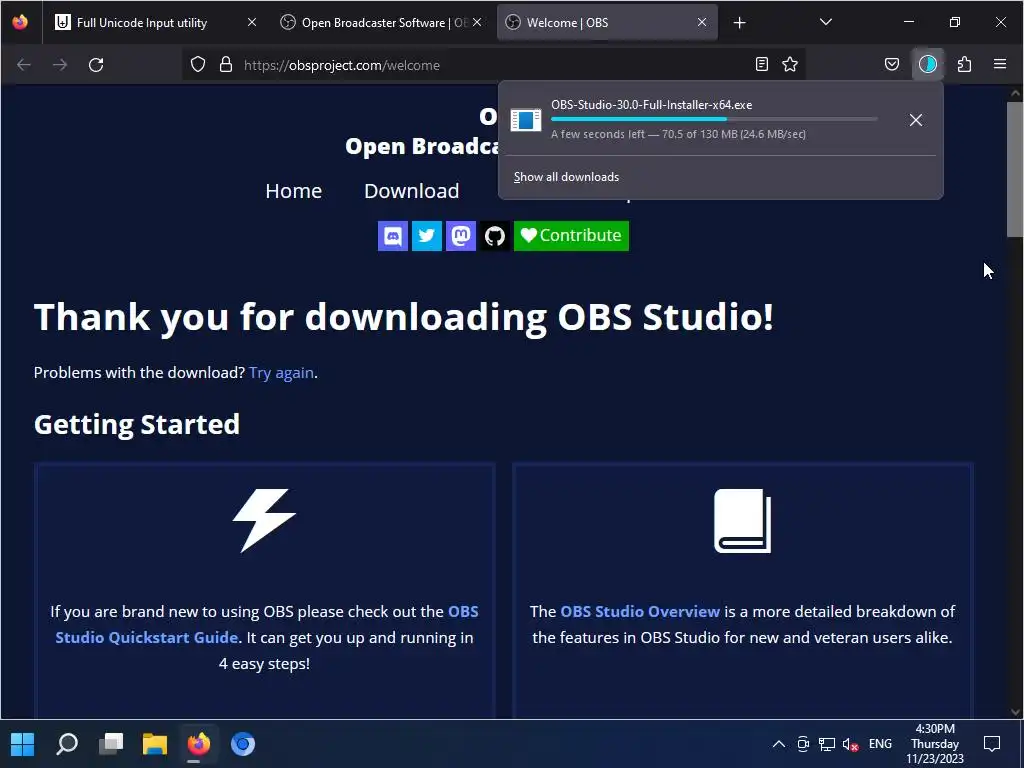Click the installer file icon in downloads panel

click(526, 120)
